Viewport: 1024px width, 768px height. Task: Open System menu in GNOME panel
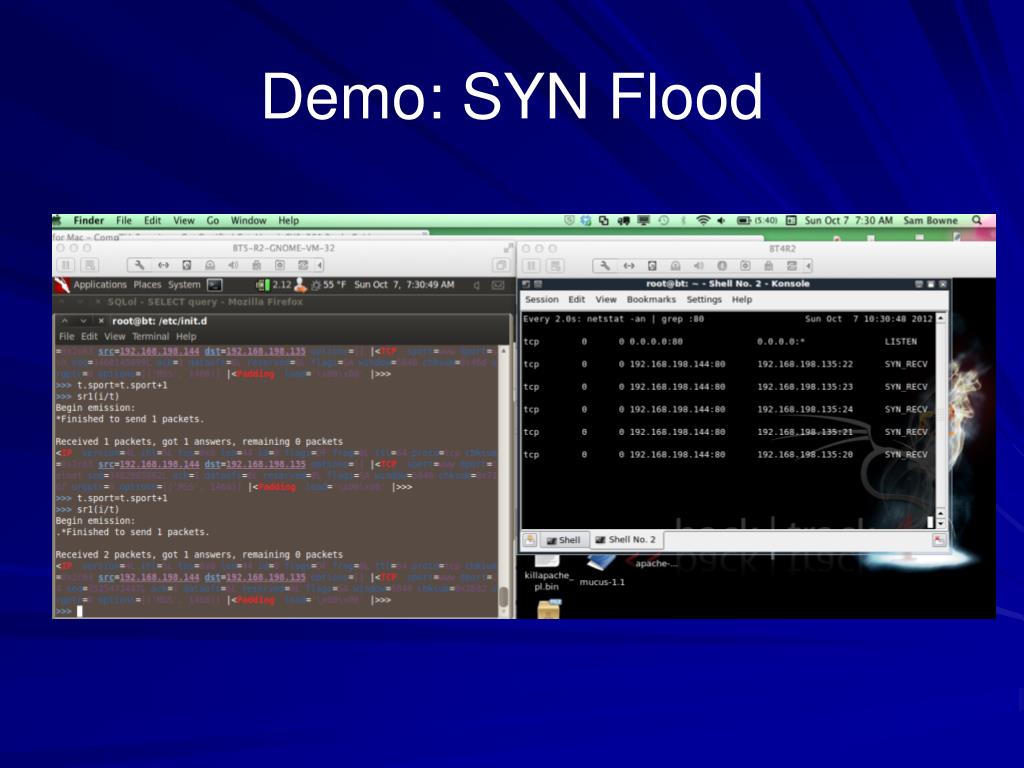[184, 285]
